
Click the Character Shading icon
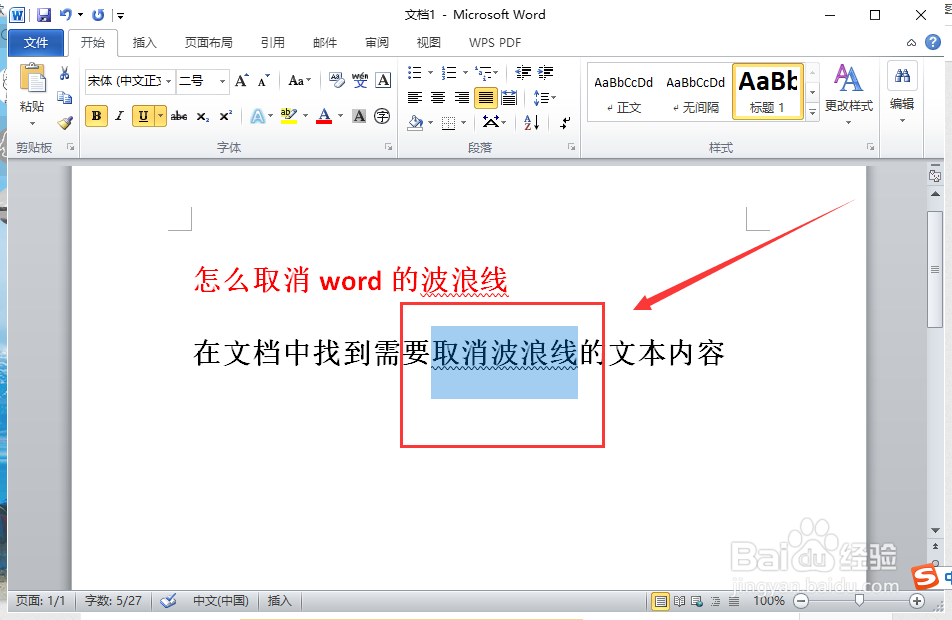[359, 116]
